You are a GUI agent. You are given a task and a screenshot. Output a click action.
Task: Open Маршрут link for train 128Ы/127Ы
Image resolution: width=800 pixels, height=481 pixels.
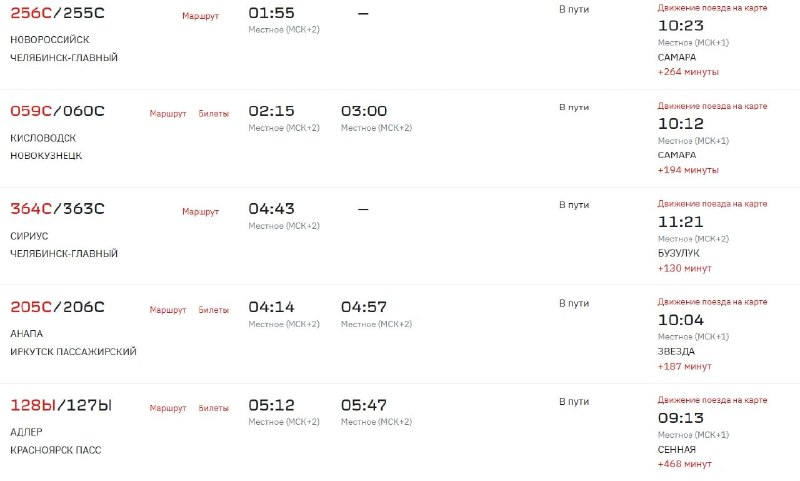click(168, 408)
